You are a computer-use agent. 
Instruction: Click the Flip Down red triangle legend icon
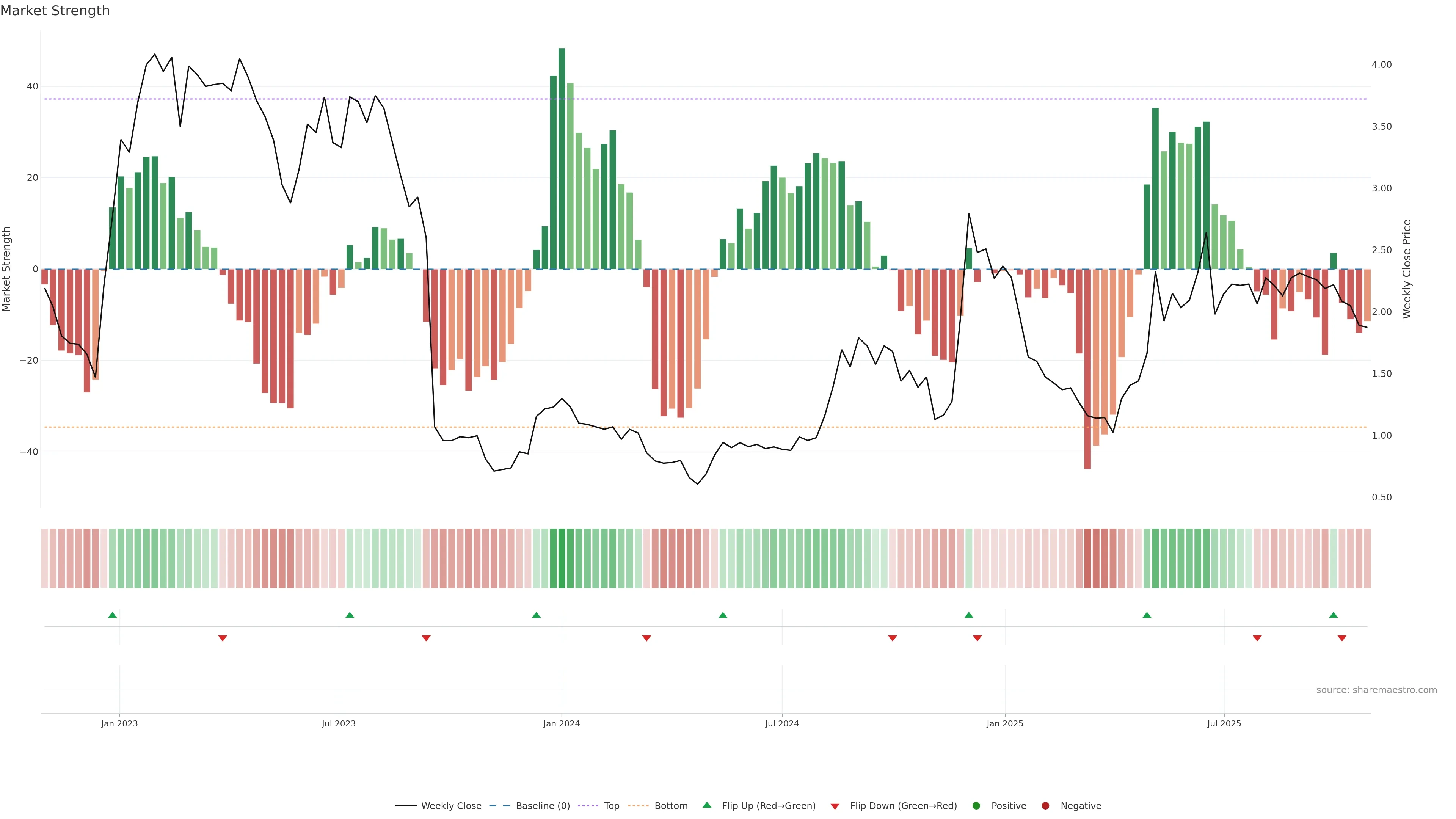point(835,806)
